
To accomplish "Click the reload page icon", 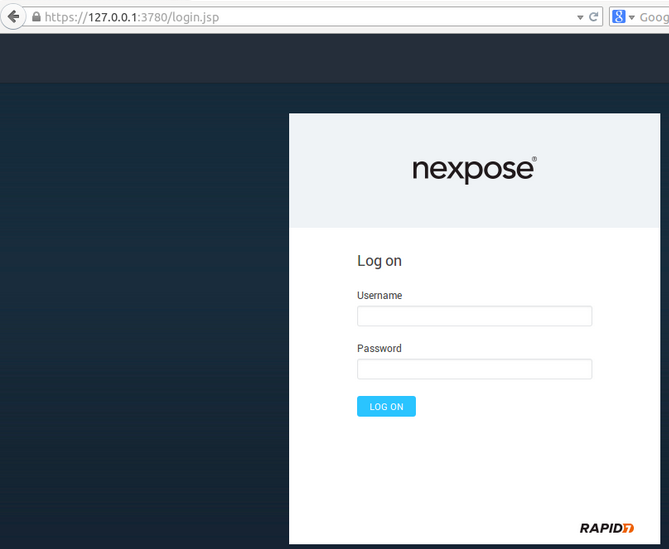I will coord(593,17).
